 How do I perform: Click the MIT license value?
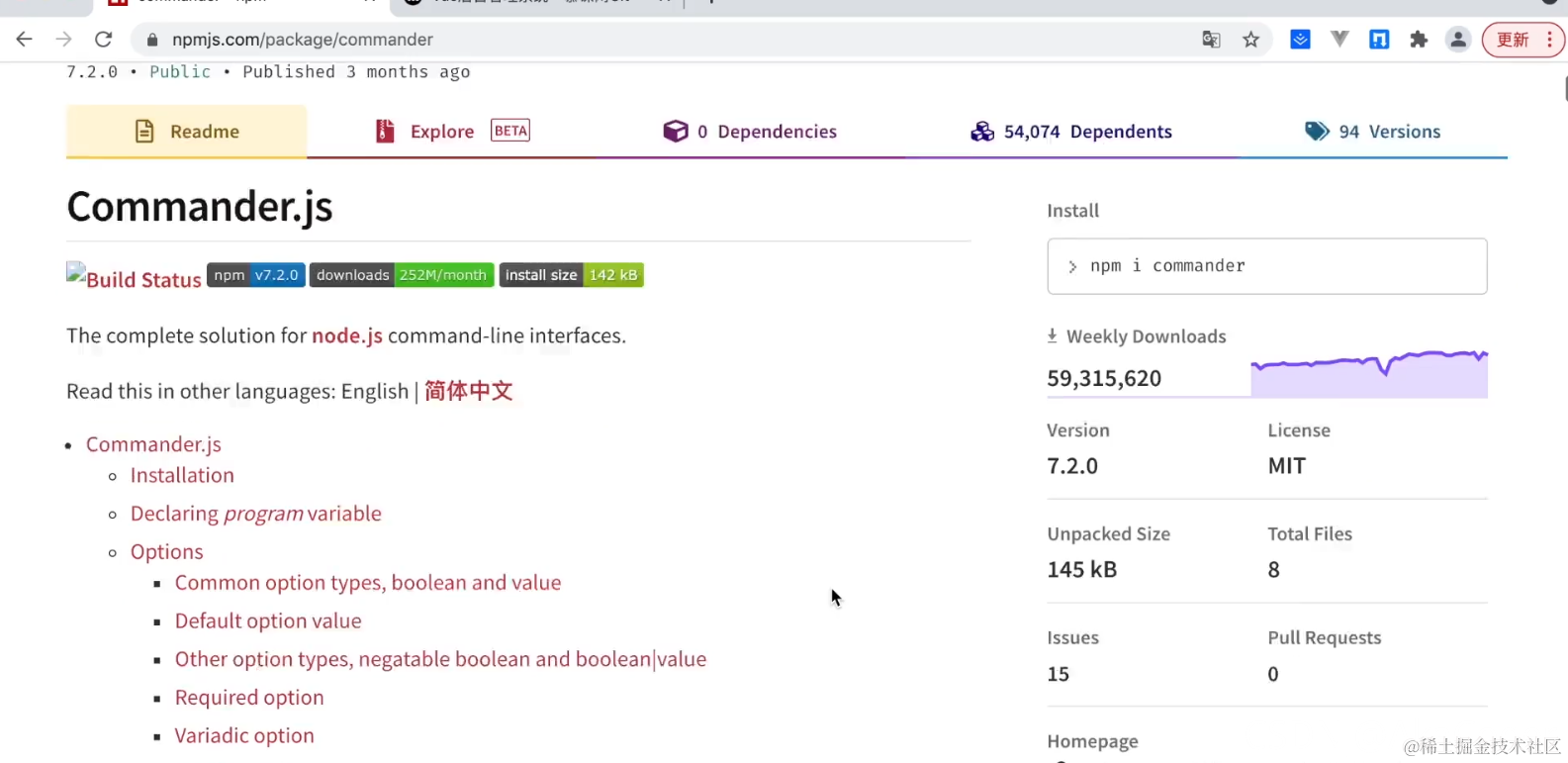[x=1287, y=466]
